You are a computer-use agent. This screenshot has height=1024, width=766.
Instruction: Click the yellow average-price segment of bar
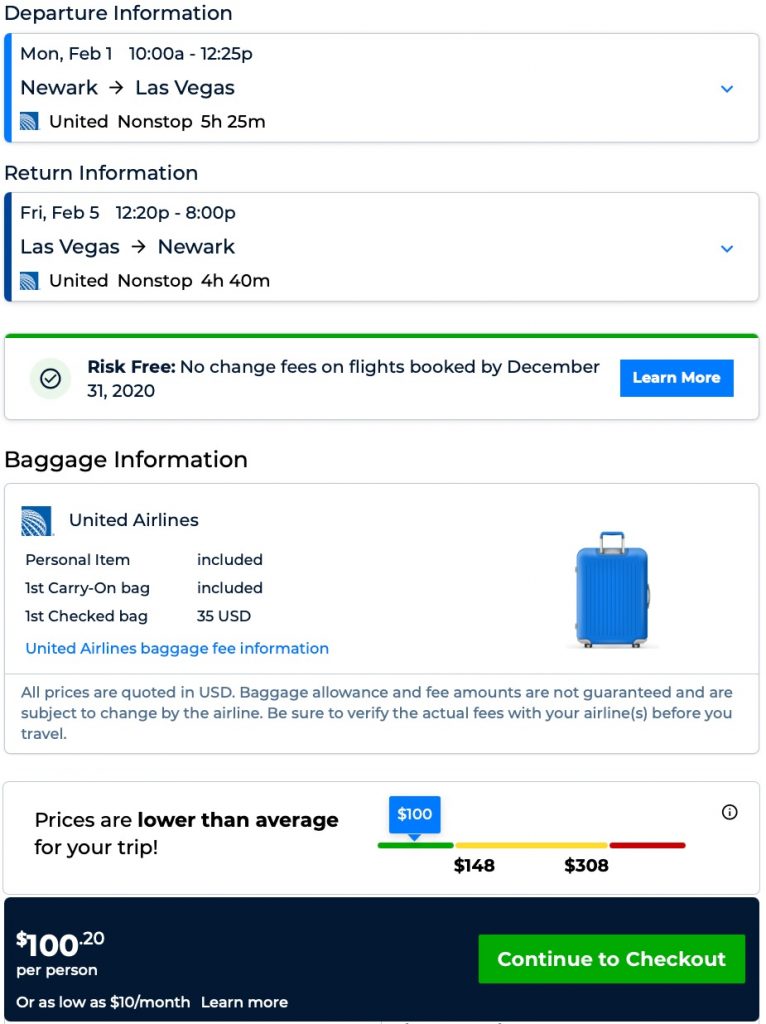point(531,845)
